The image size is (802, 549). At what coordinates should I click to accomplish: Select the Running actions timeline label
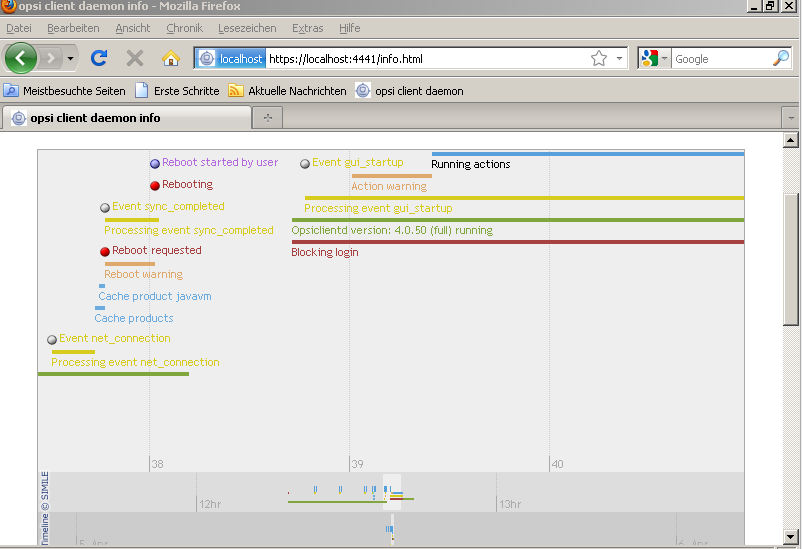(x=471, y=164)
